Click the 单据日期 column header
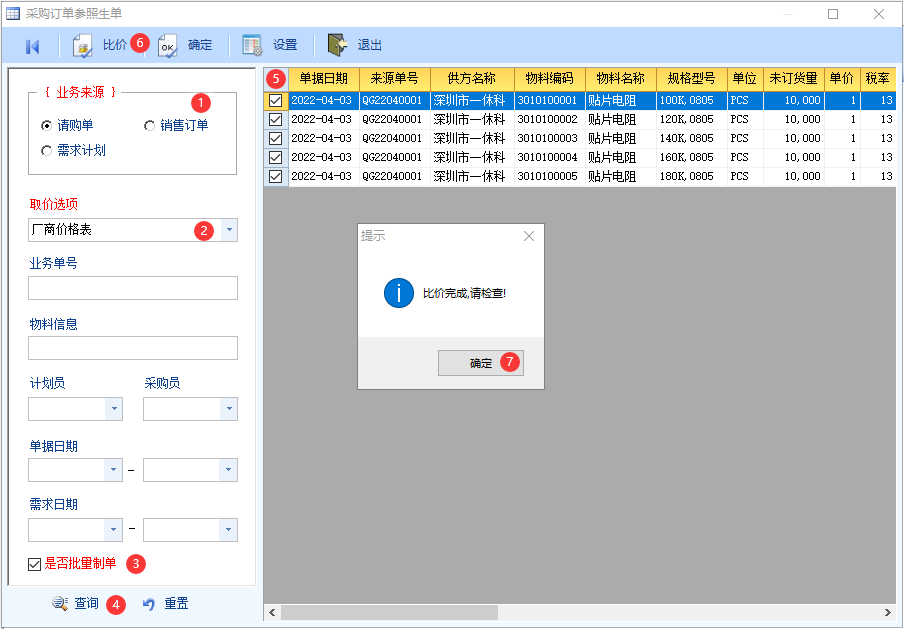Screen dimensions: 904x629 (324, 79)
